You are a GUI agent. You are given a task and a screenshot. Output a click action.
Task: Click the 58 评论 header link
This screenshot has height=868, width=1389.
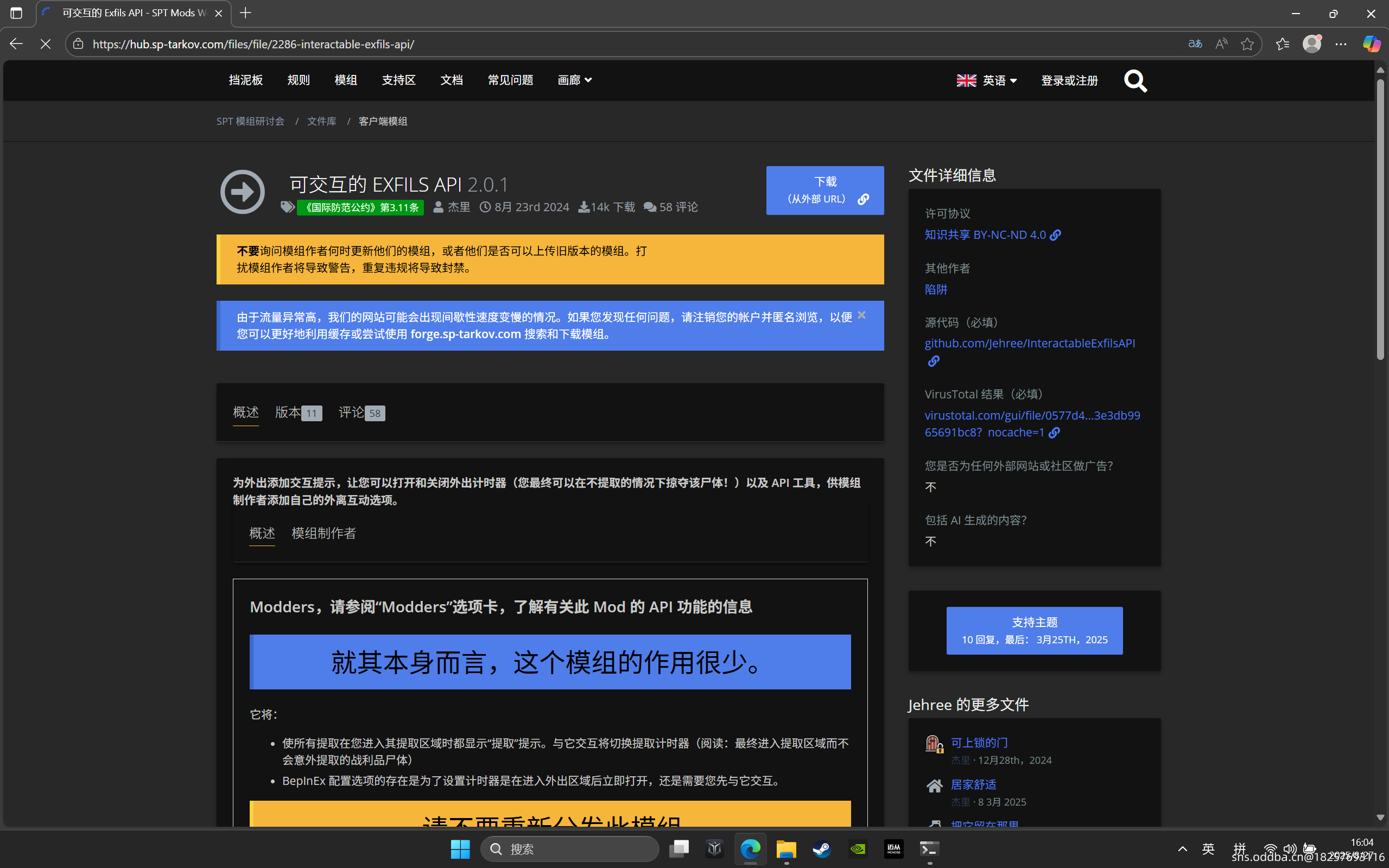point(670,207)
